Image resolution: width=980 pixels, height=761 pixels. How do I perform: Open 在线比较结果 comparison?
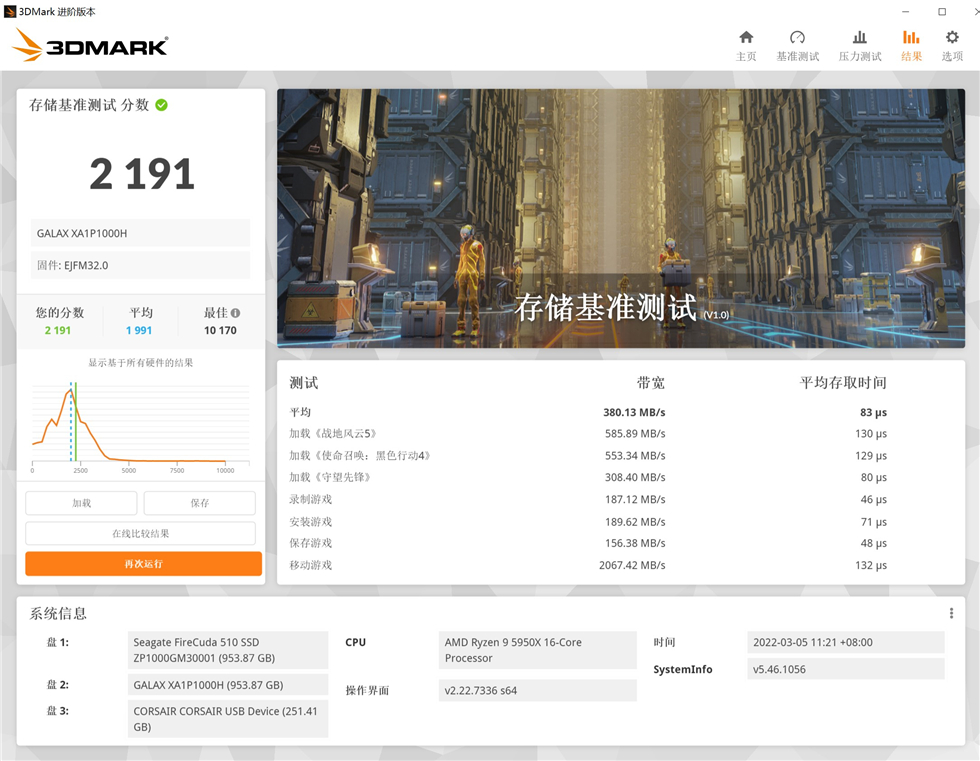coord(142,532)
